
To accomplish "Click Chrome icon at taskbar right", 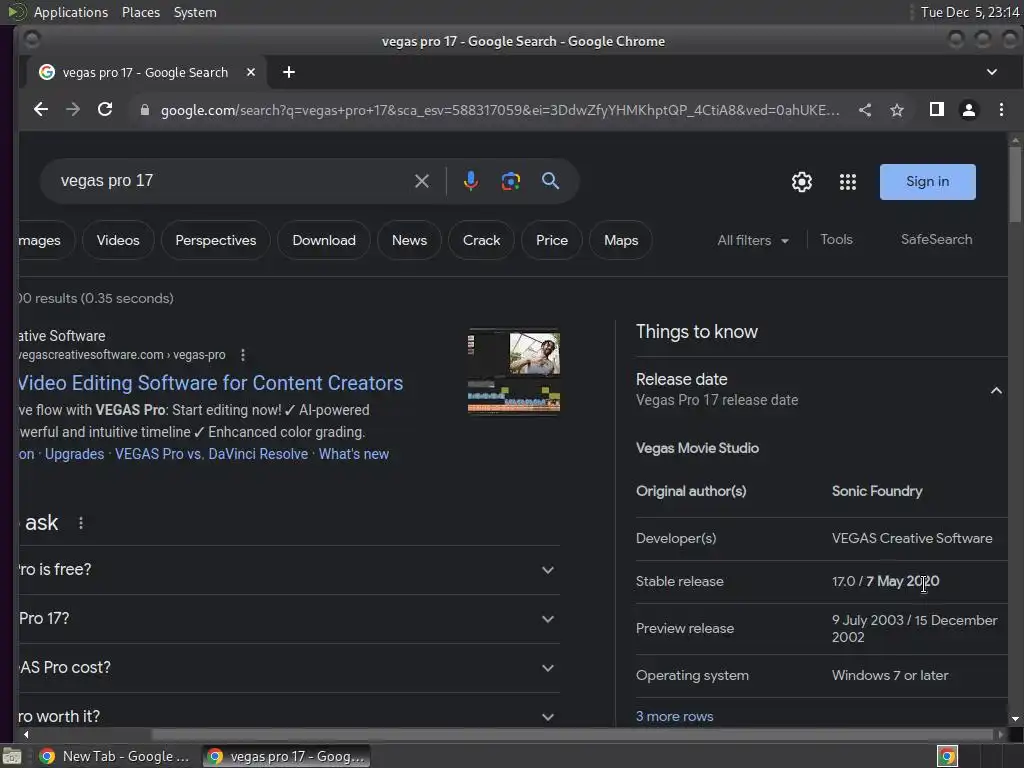I will tap(947, 756).
